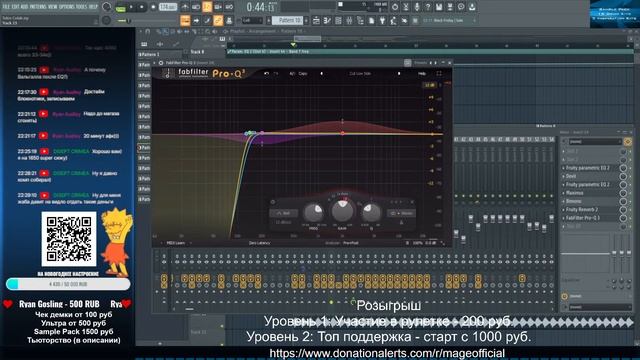Click the 0:44:13 time display

click(261, 7)
